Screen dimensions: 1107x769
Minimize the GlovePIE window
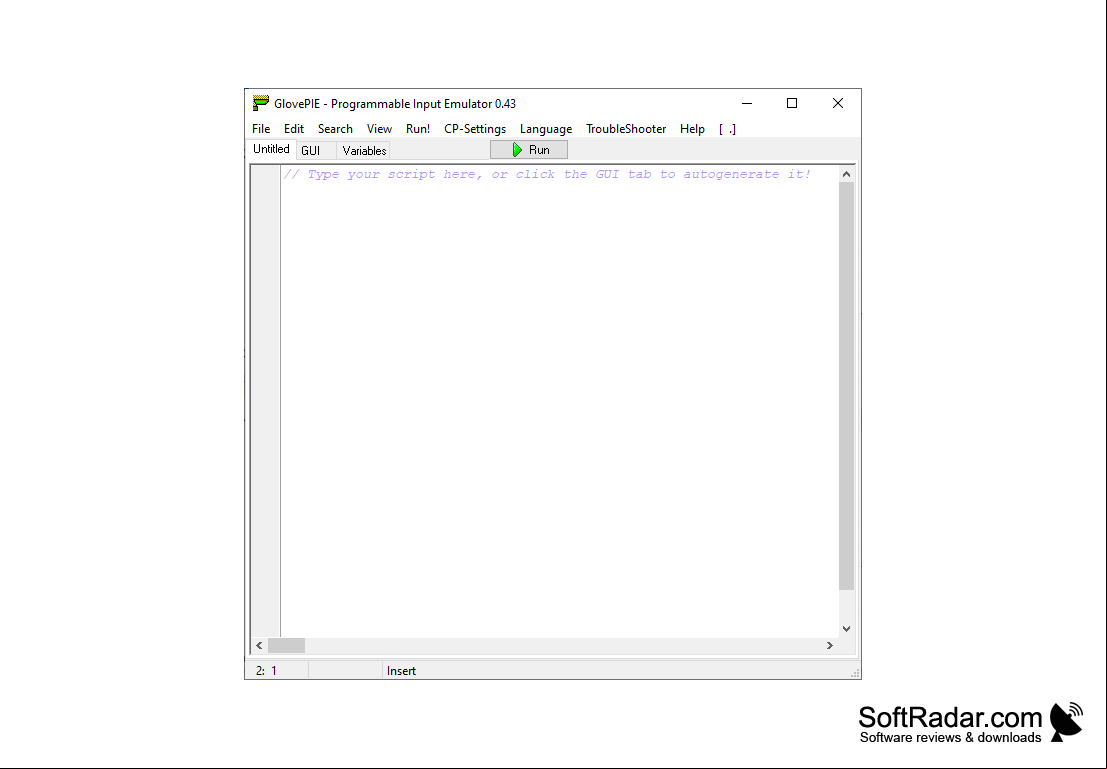pos(747,103)
